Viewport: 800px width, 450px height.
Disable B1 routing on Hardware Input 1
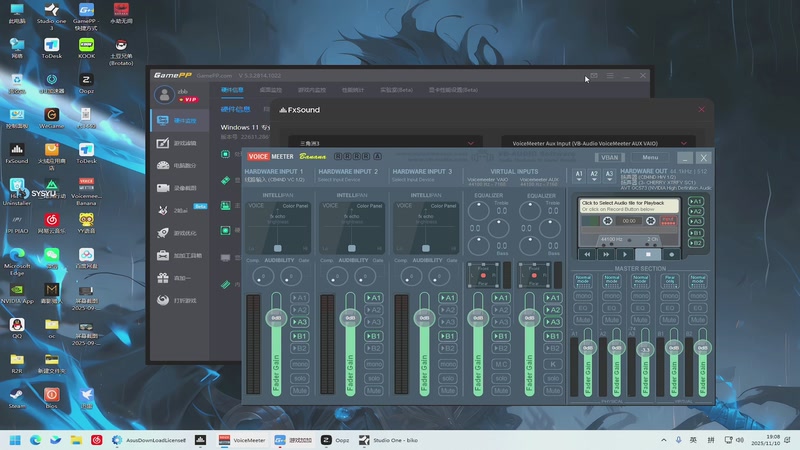coord(299,336)
